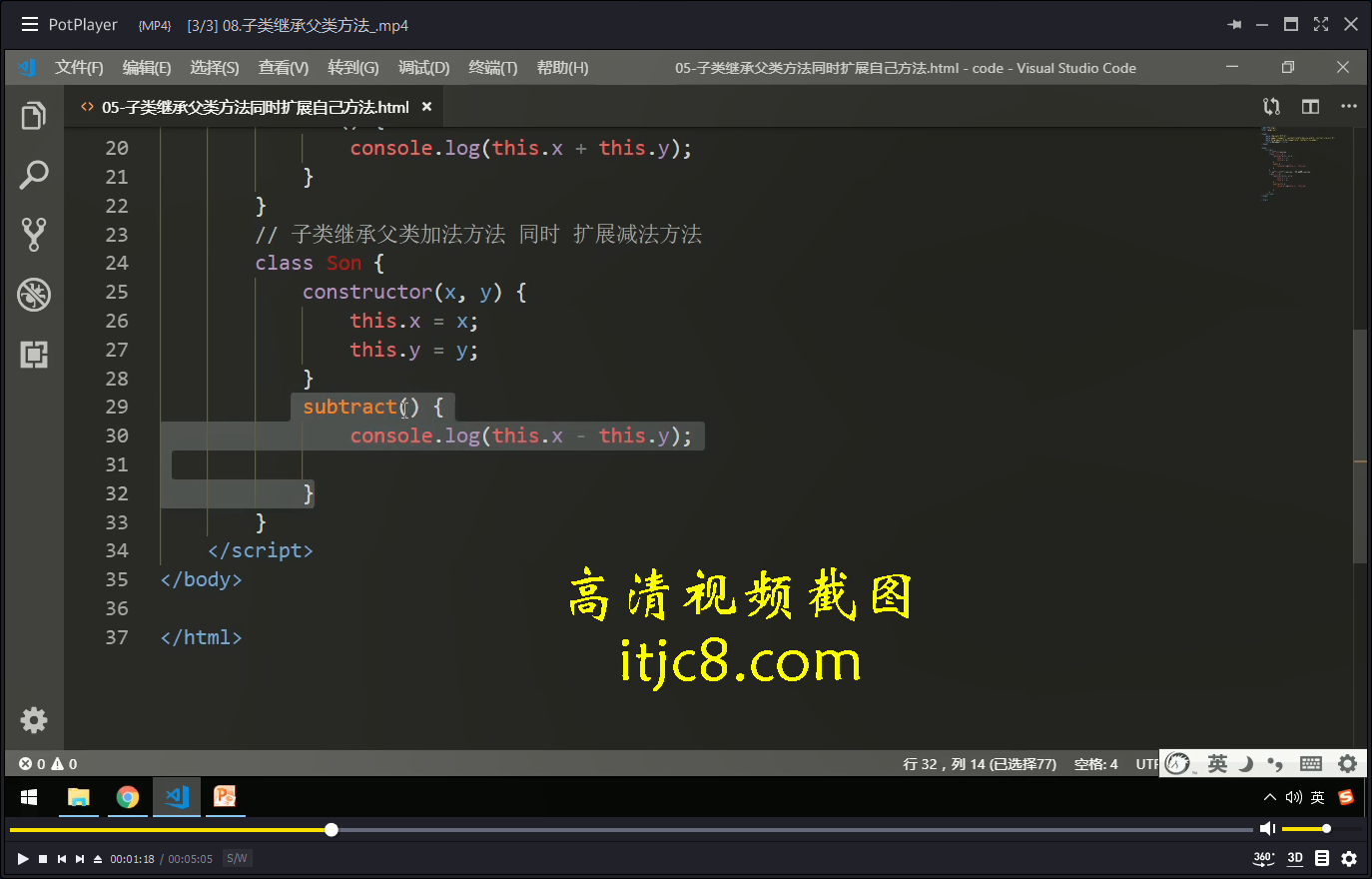Open the Source Control view
The width and height of the screenshot is (1372, 879).
click(34, 234)
